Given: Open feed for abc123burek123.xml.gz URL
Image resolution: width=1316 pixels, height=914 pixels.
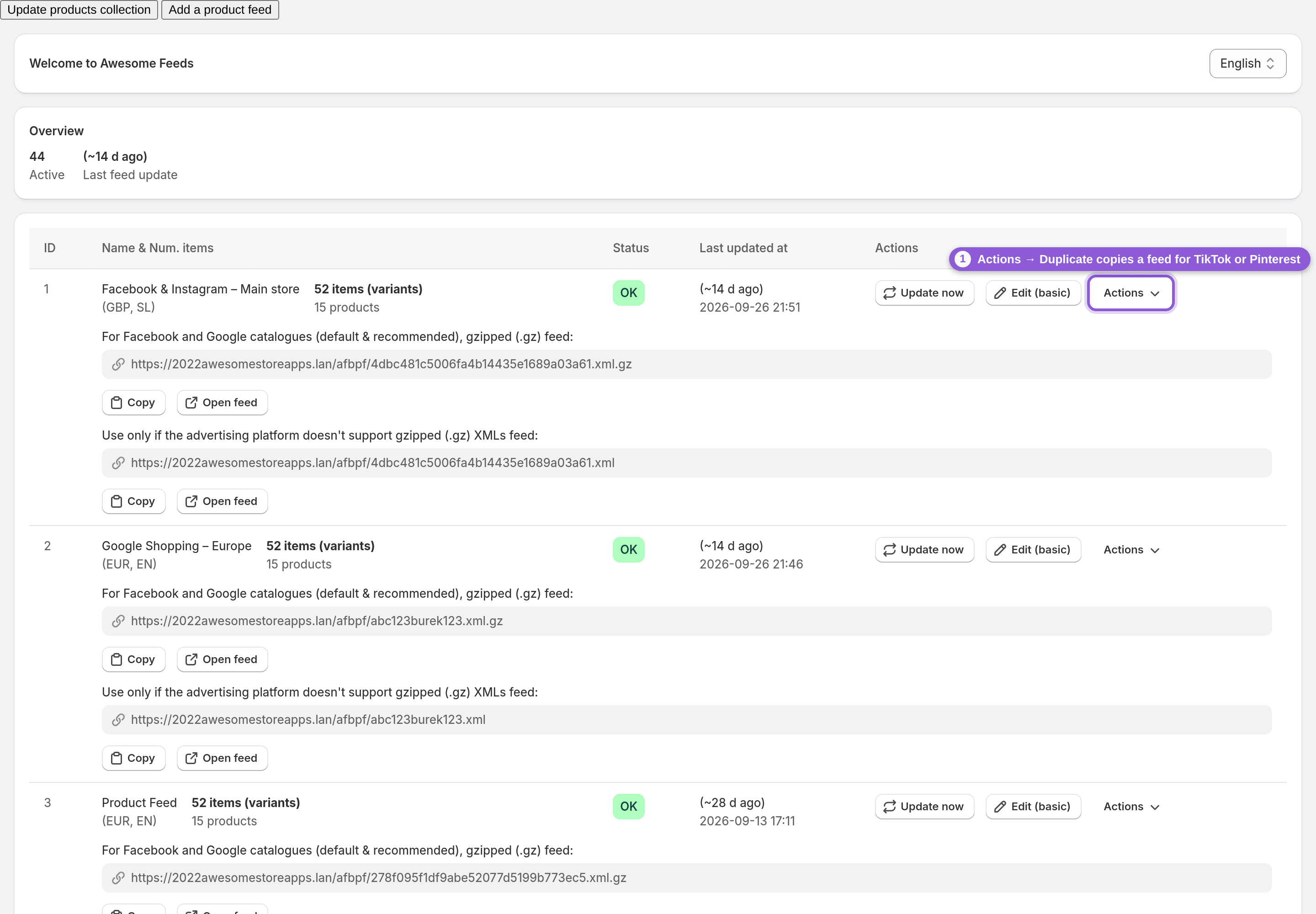Looking at the screenshot, I should point(222,659).
